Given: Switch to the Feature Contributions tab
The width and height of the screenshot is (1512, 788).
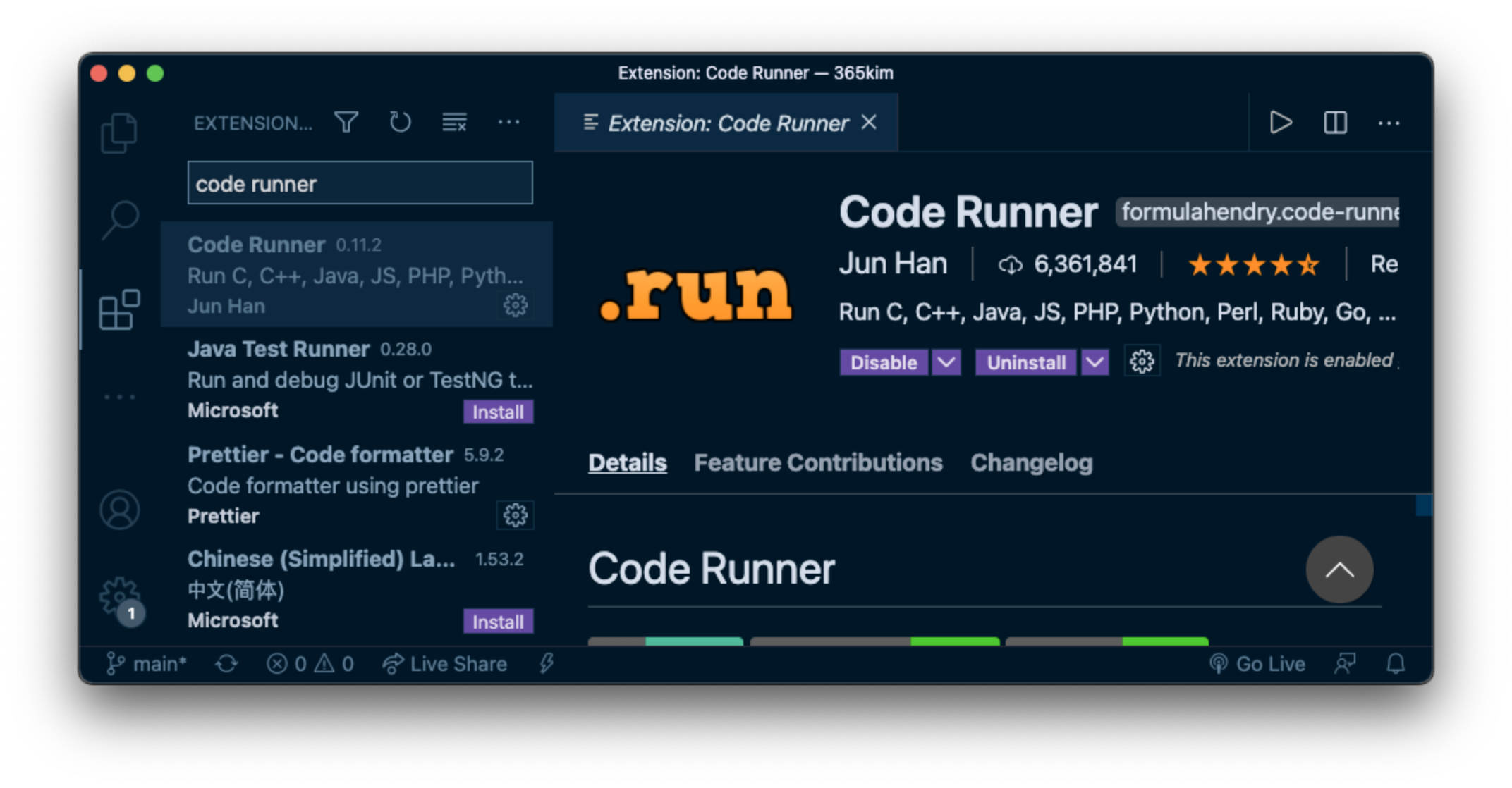Looking at the screenshot, I should click(818, 462).
